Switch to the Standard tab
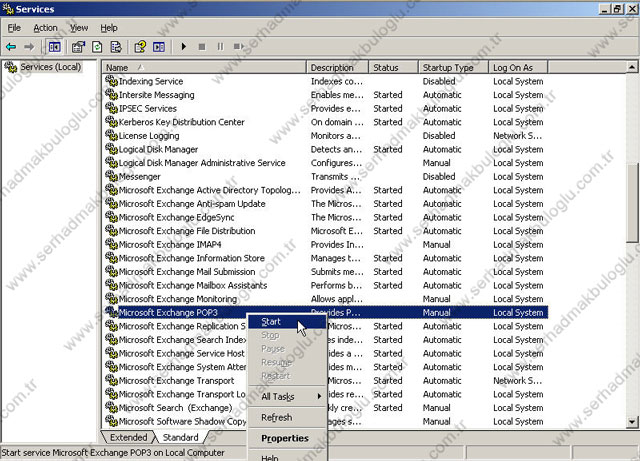 tap(180, 437)
